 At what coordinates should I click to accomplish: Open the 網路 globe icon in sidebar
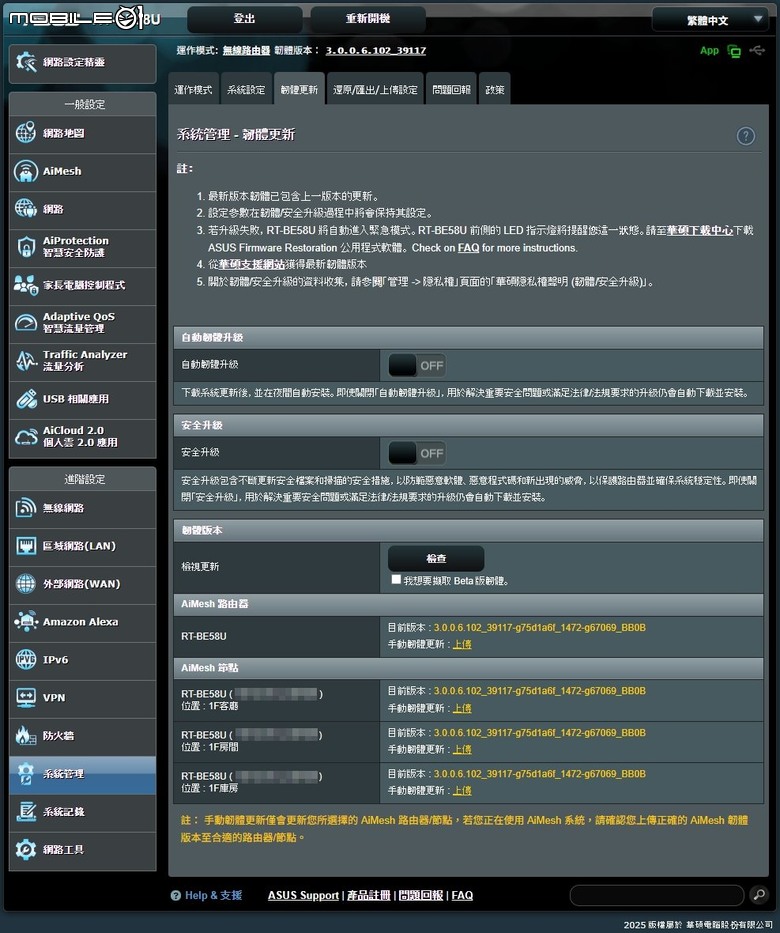click(26, 209)
